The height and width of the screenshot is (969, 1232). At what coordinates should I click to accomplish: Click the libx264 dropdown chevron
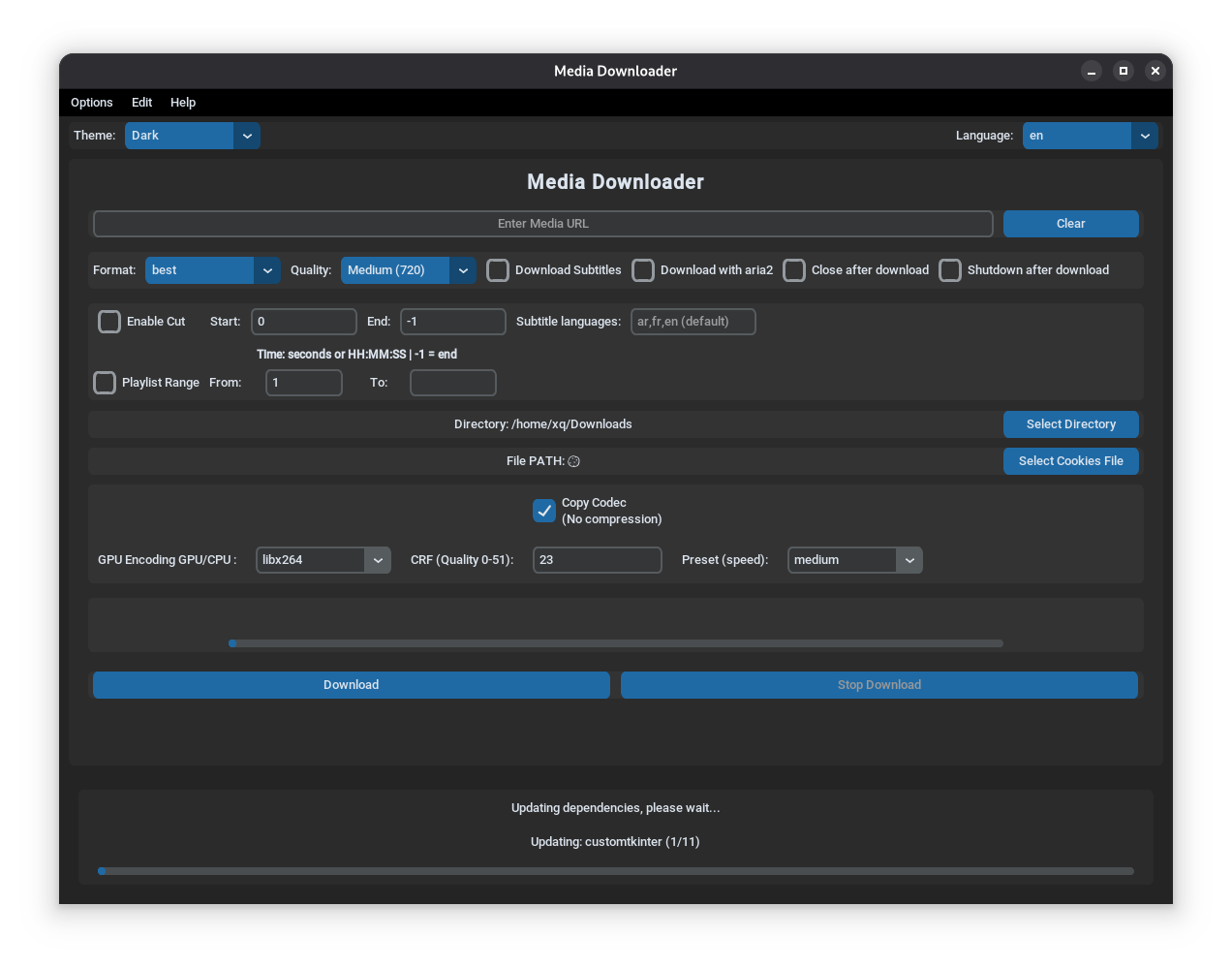pos(378,560)
